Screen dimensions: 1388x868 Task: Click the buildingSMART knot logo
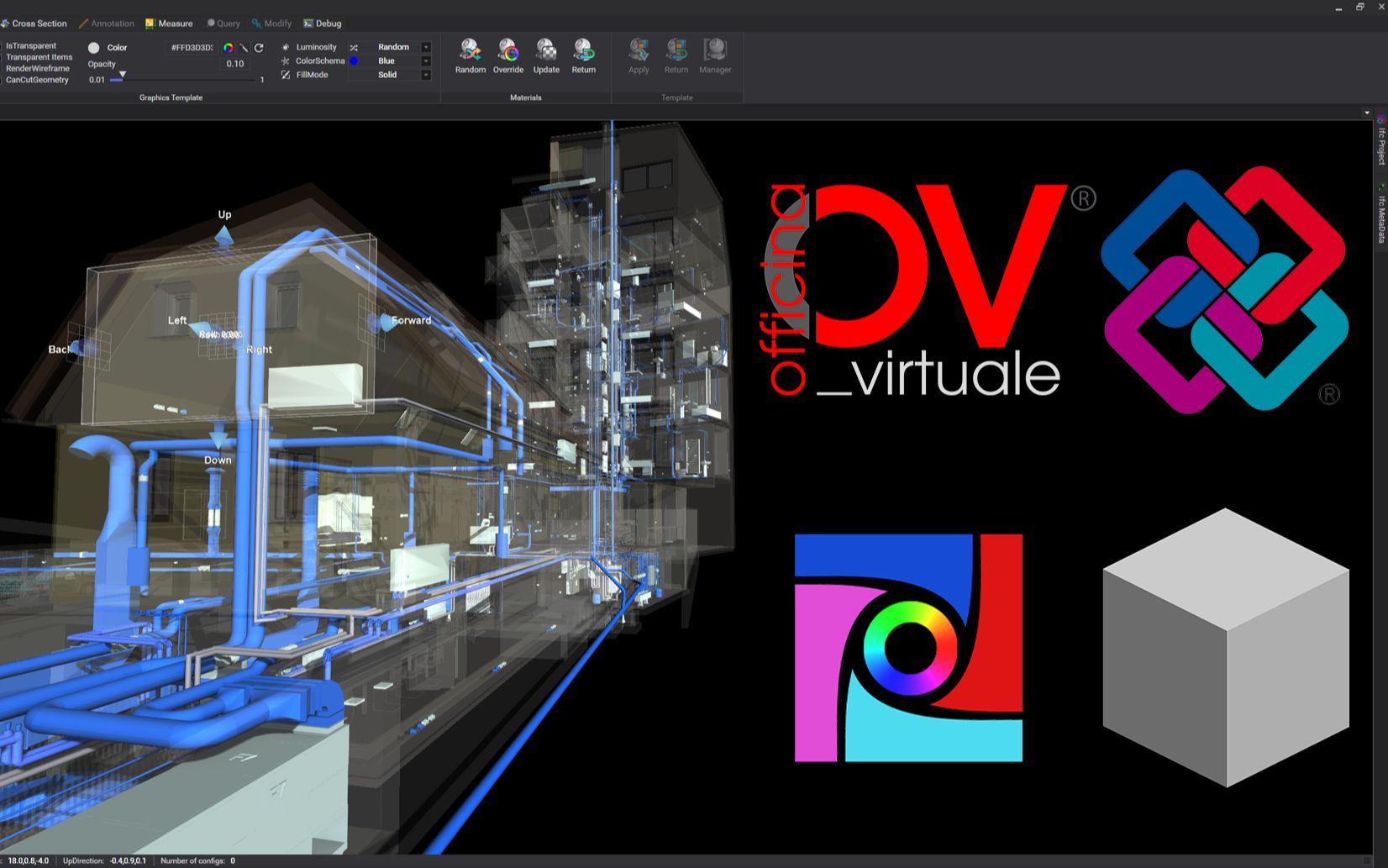[x=1224, y=289]
